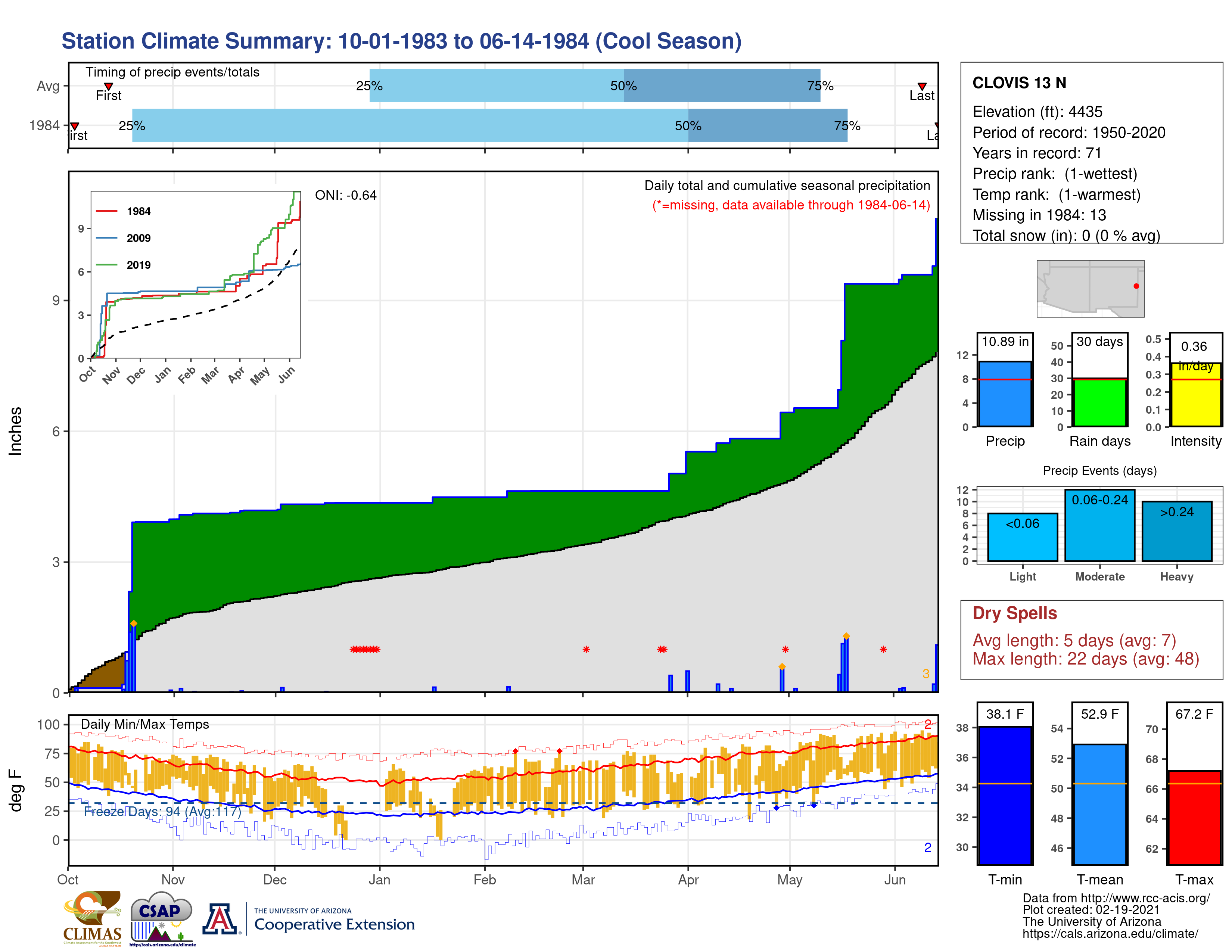Click the 1984 row 50% label

point(688,126)
